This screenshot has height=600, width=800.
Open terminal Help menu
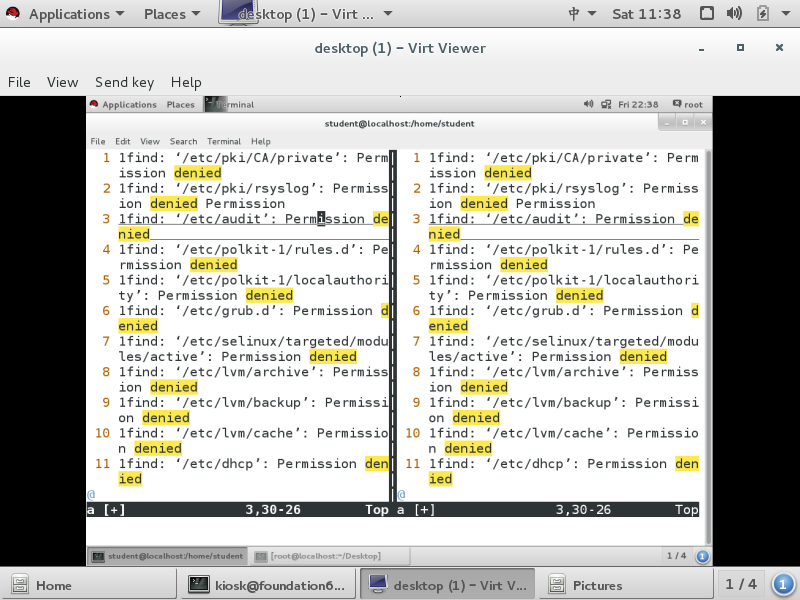(x=261, y=141)
